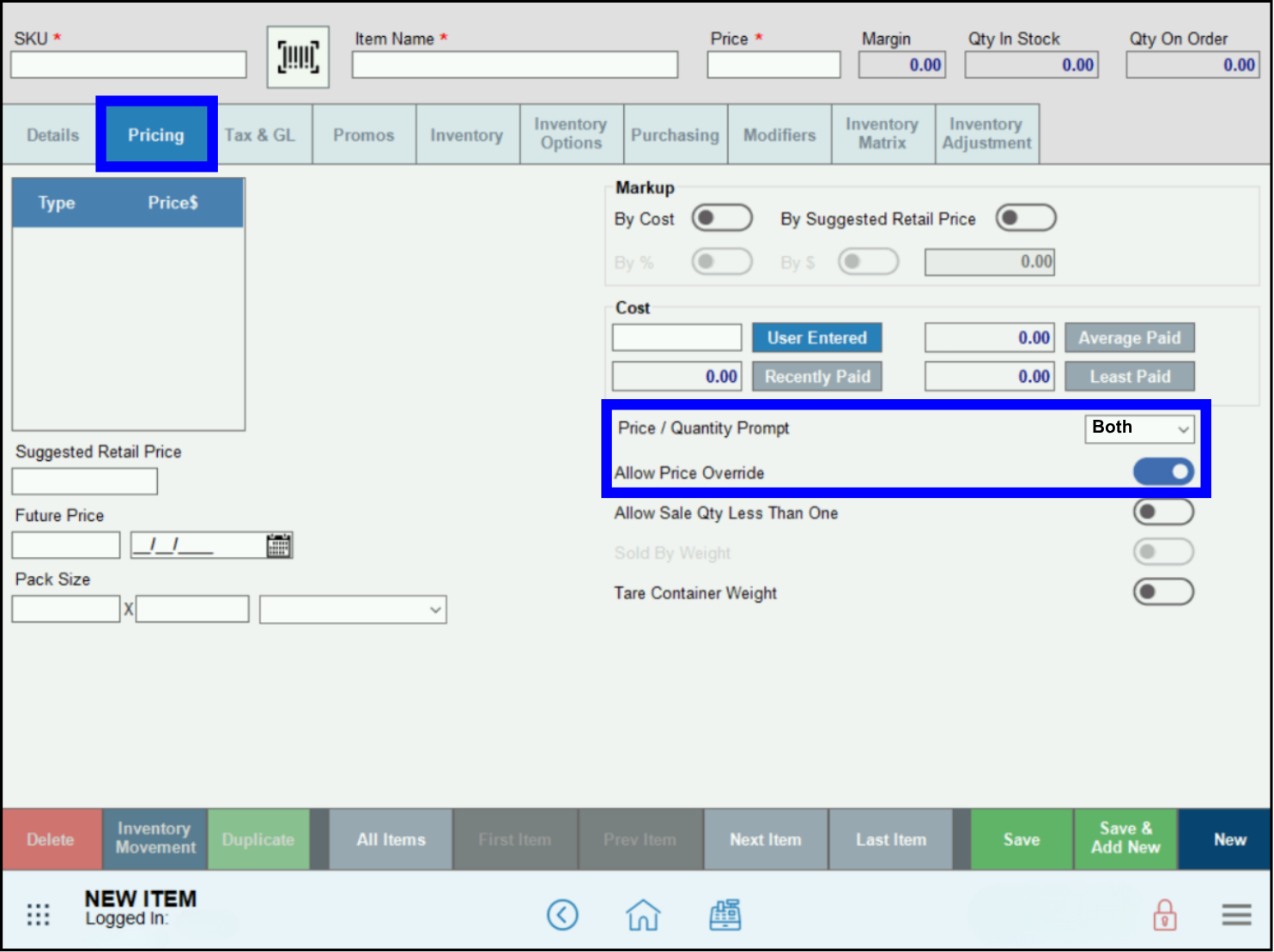This screenshot has width=1274, height=952.
Task: Click the barcode scan icon beside SKU
Action: [298, 58]
